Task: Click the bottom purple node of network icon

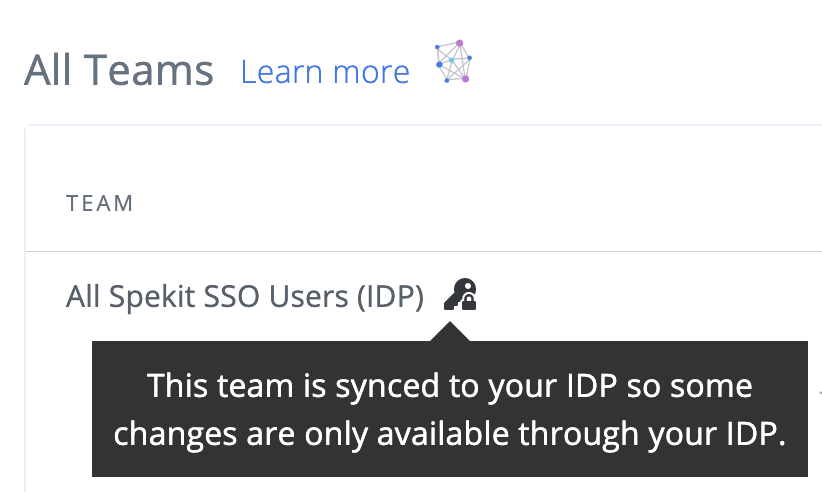Action: pyautogui.click(x=465, y=79)
